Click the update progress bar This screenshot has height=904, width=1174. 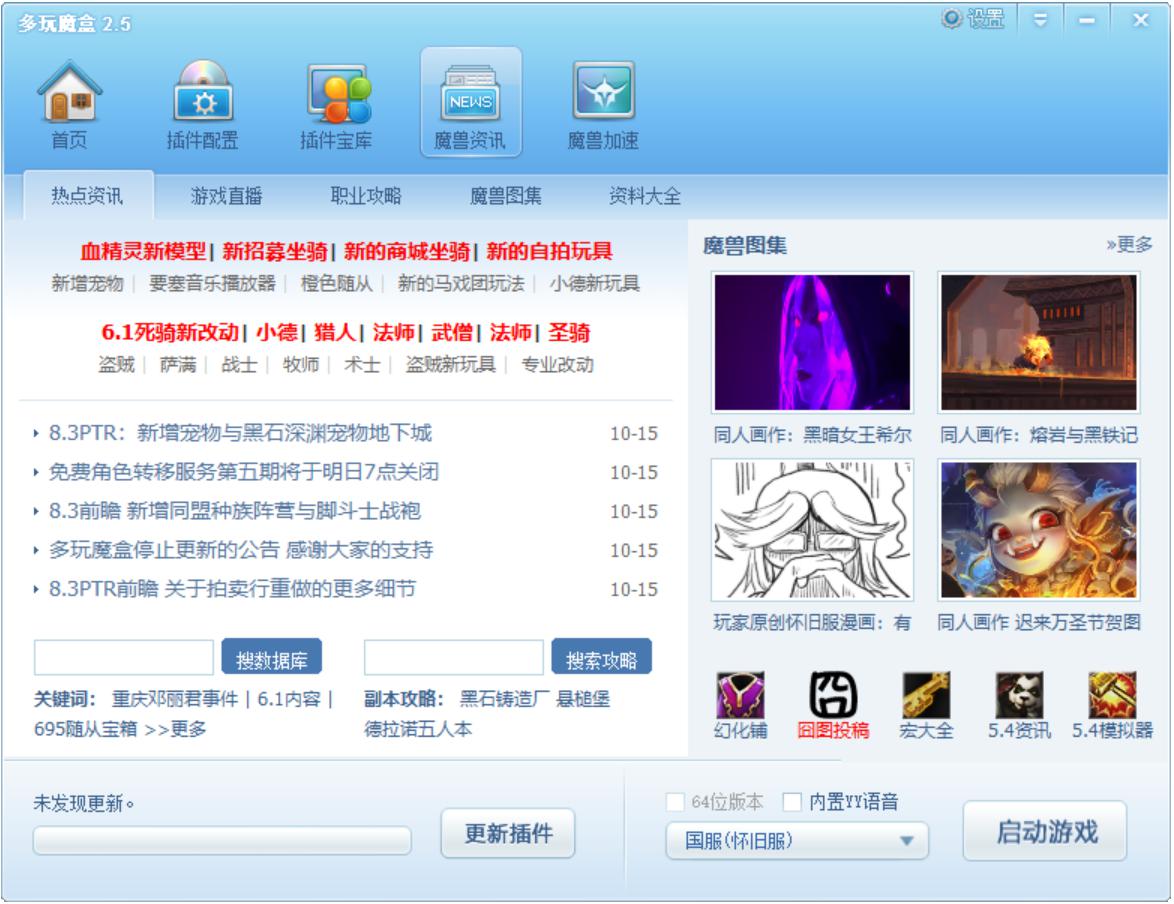tap(222, 840)
